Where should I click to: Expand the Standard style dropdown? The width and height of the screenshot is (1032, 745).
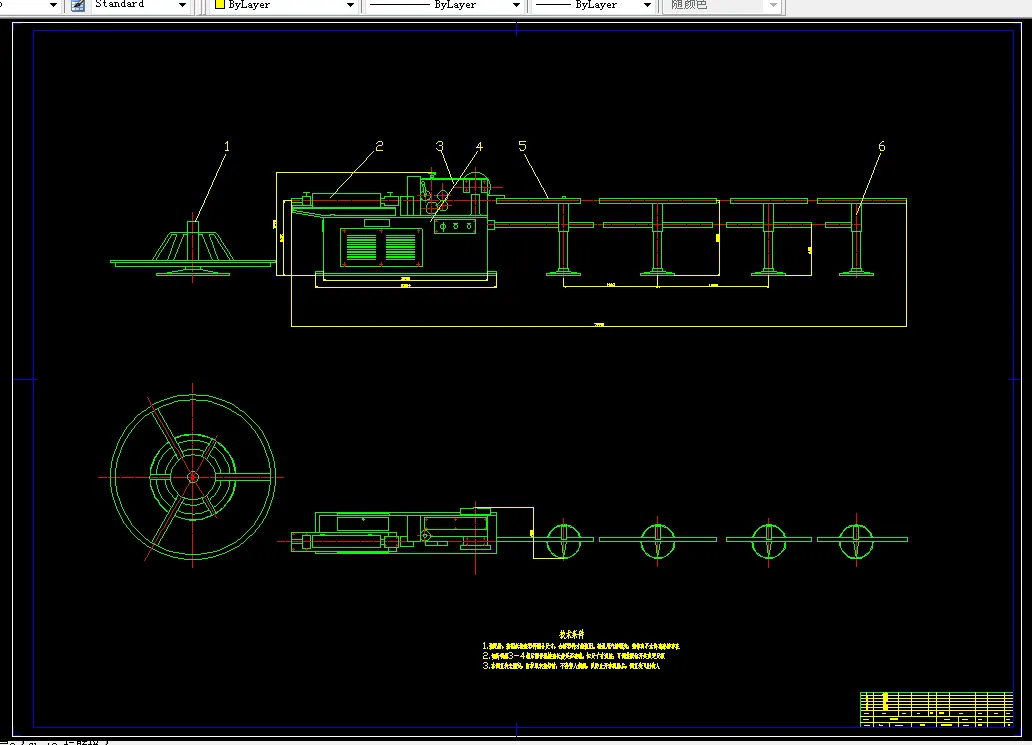[182, 5]
